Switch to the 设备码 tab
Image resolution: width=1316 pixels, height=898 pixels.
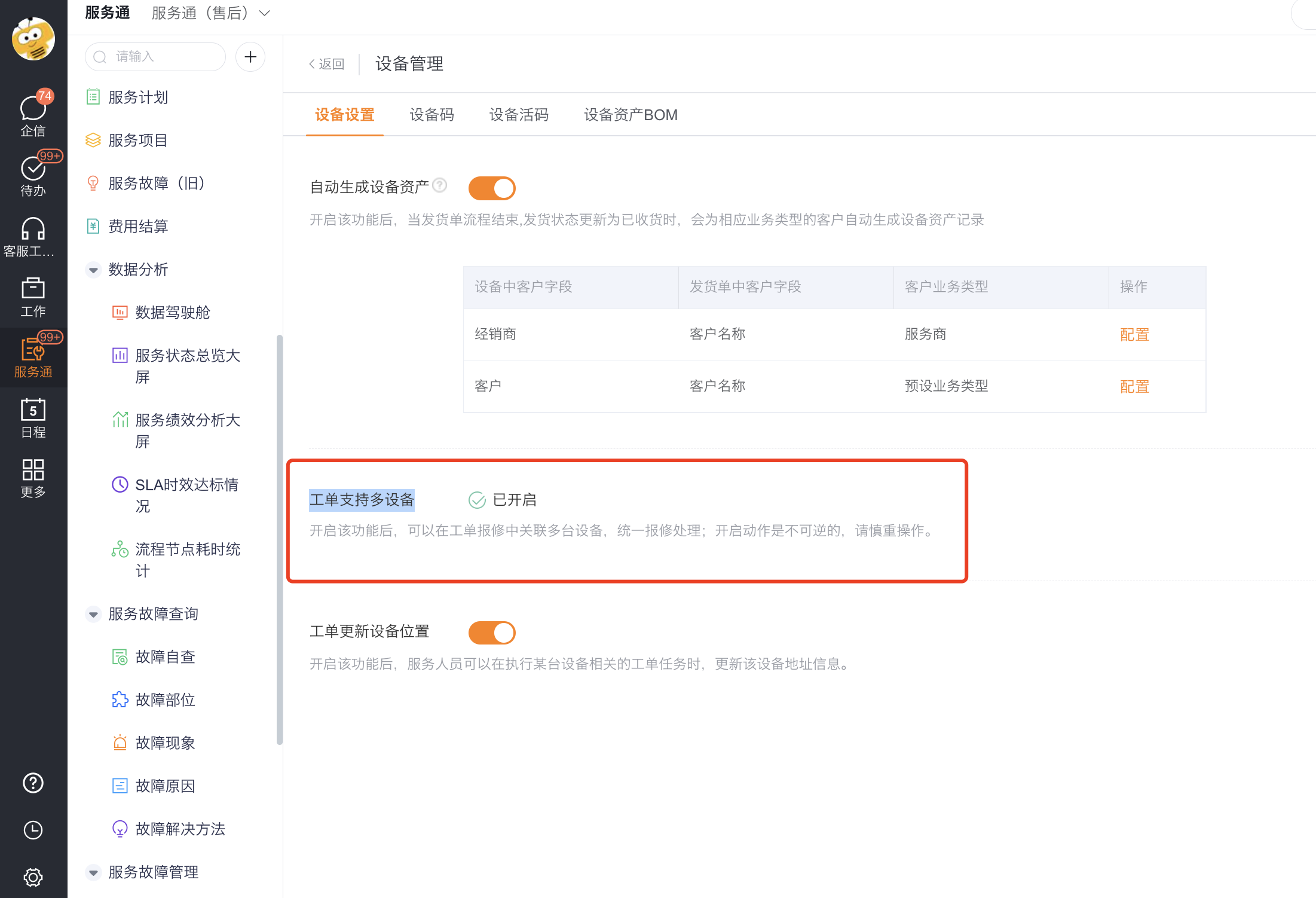click(x=431, y=115)
